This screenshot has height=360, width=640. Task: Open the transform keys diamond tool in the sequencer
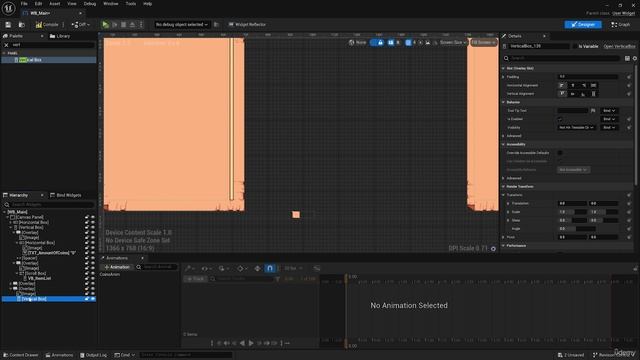pyautogui.click(x=241, y=268)
